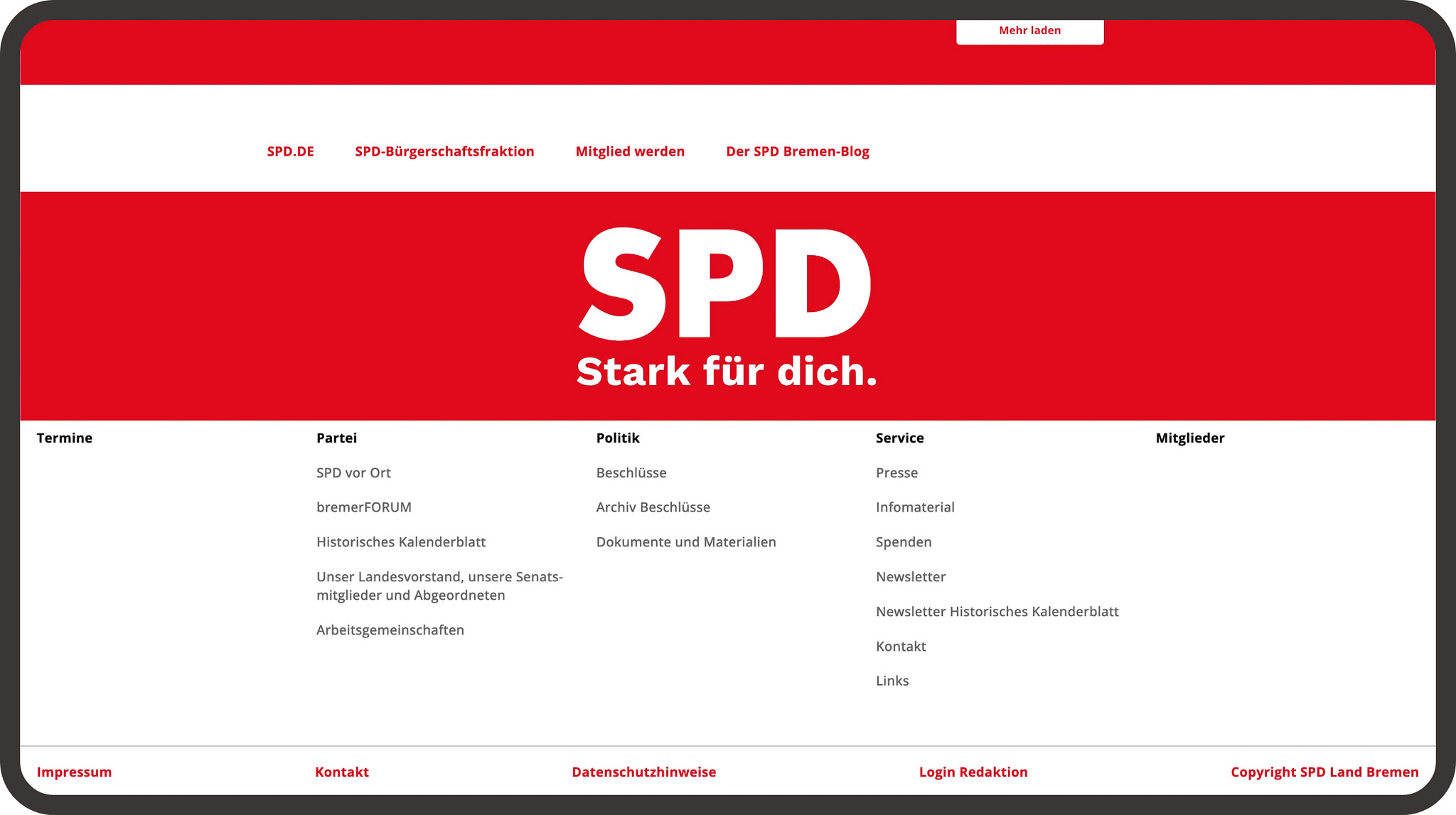
Task: Open the Politik menu heading
Action: [618, 438]
